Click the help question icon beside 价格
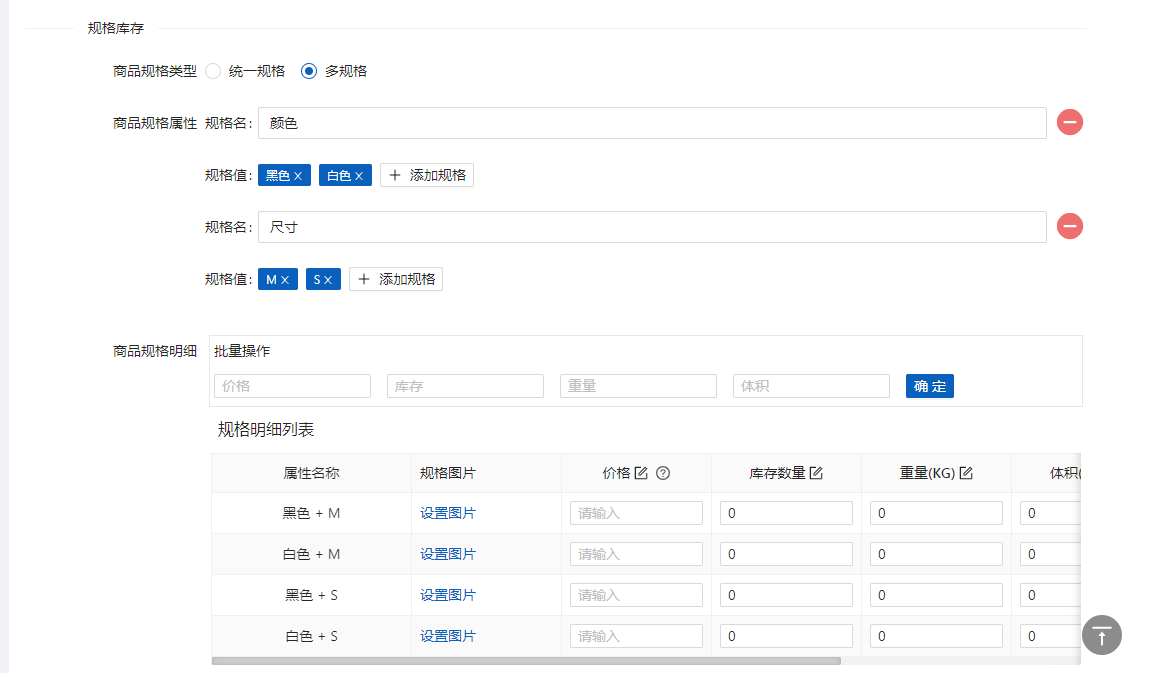Viewport: 1154px width, 673px height. click(662, 473)
